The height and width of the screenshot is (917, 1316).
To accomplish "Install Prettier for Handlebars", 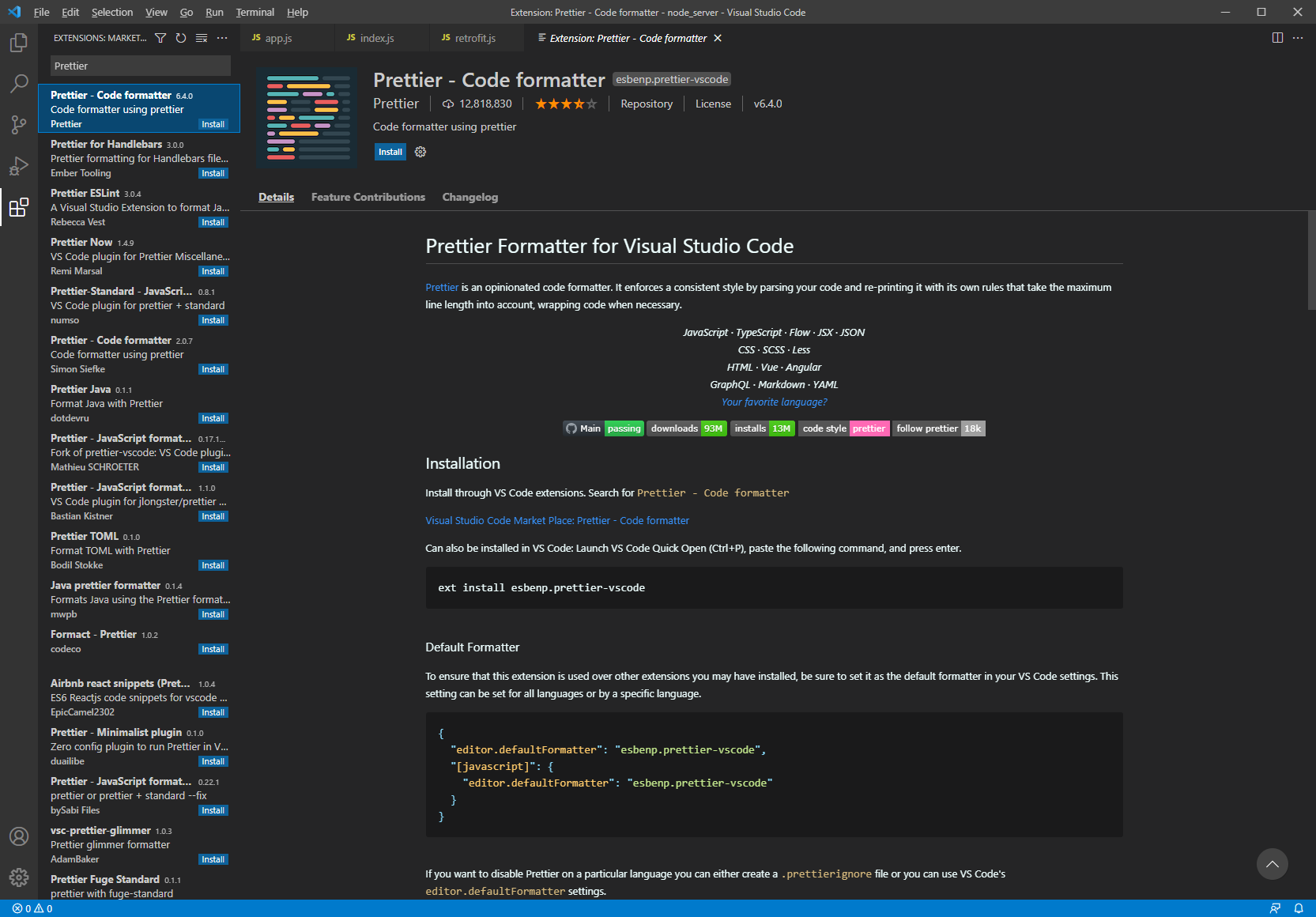I will coord(213,173).
